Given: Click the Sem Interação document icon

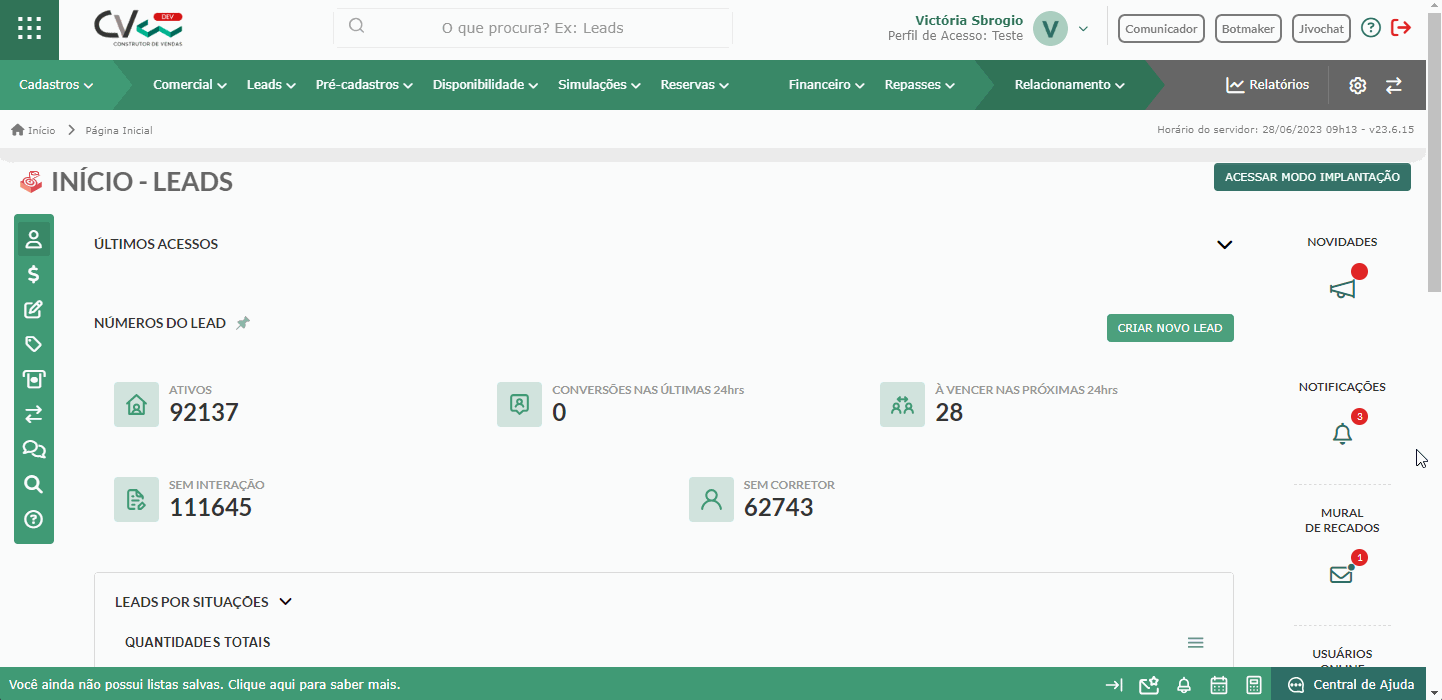Looking at the screenshot, I should (x=136, y=499).
